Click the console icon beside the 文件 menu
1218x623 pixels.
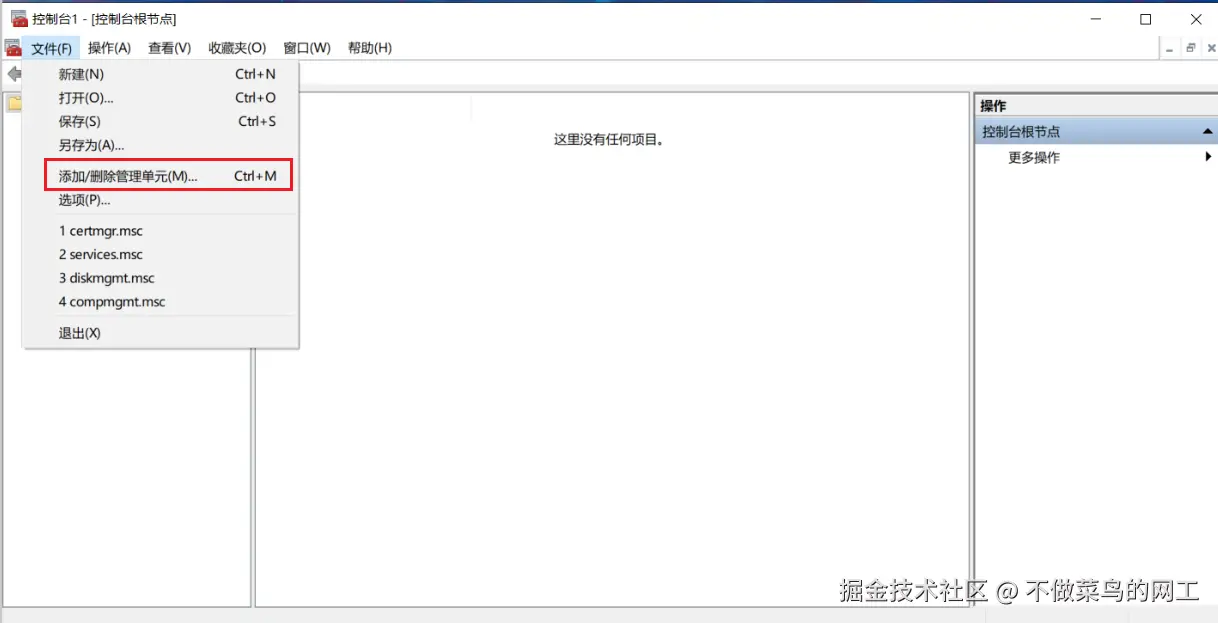(13, 47)
